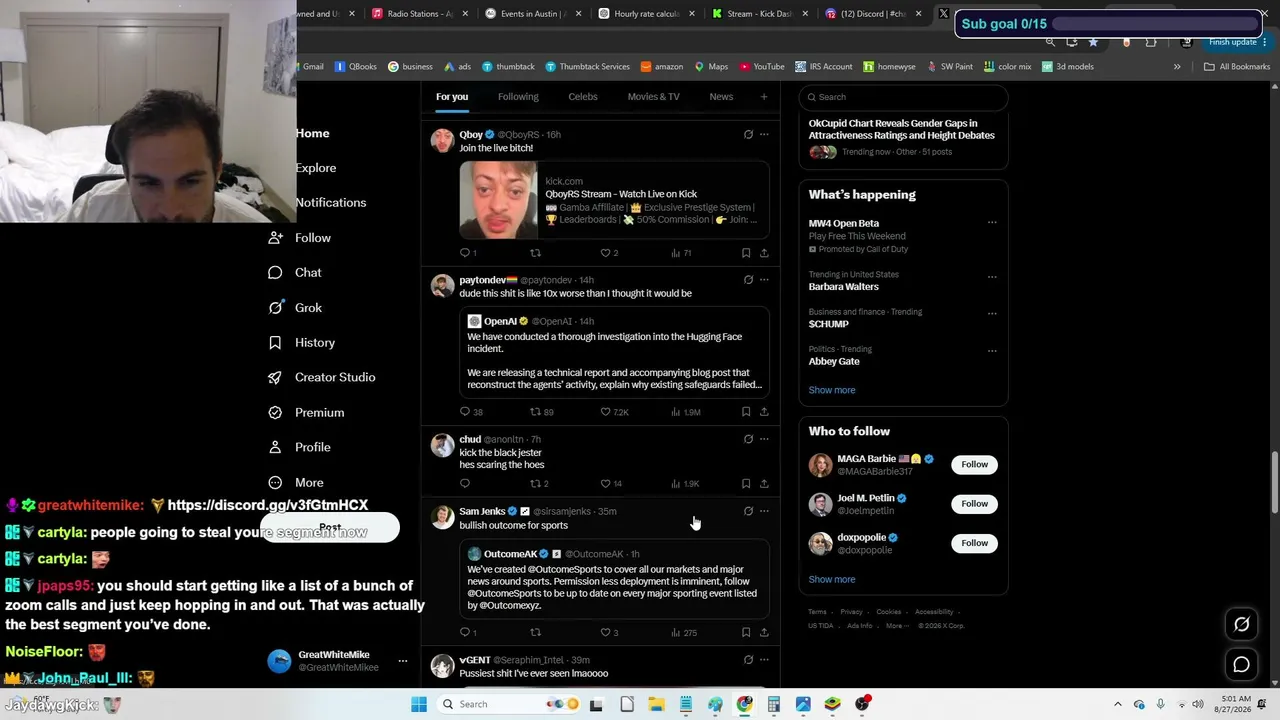Reply to Qboy's post
This screenshot has height=720, width=1280.
pos(465,253)
